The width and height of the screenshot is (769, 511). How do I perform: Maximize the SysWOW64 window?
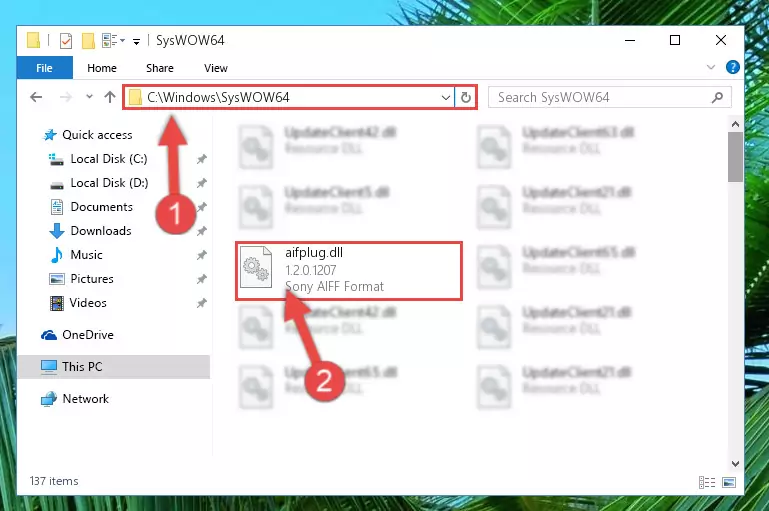tap(675, 40)
